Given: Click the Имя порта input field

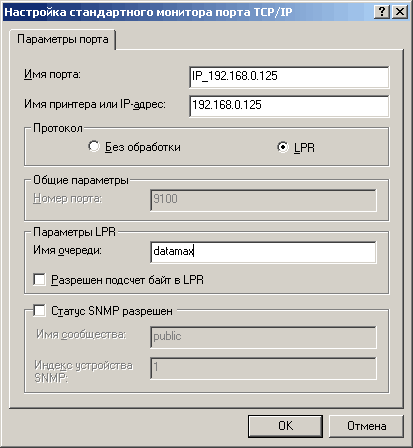Looking at the screenshot, I should 289,76.
